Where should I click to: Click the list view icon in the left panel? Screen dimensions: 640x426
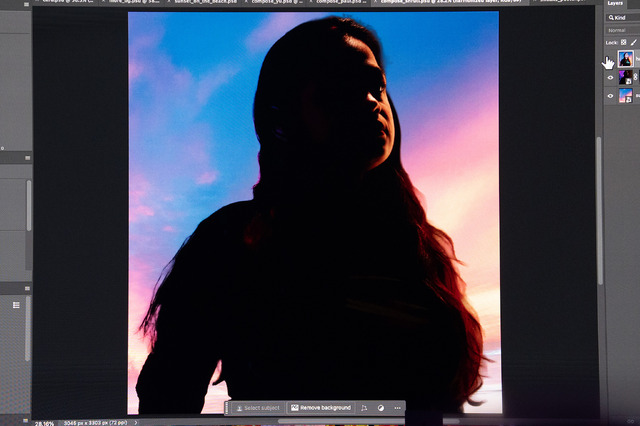(16, 305)
